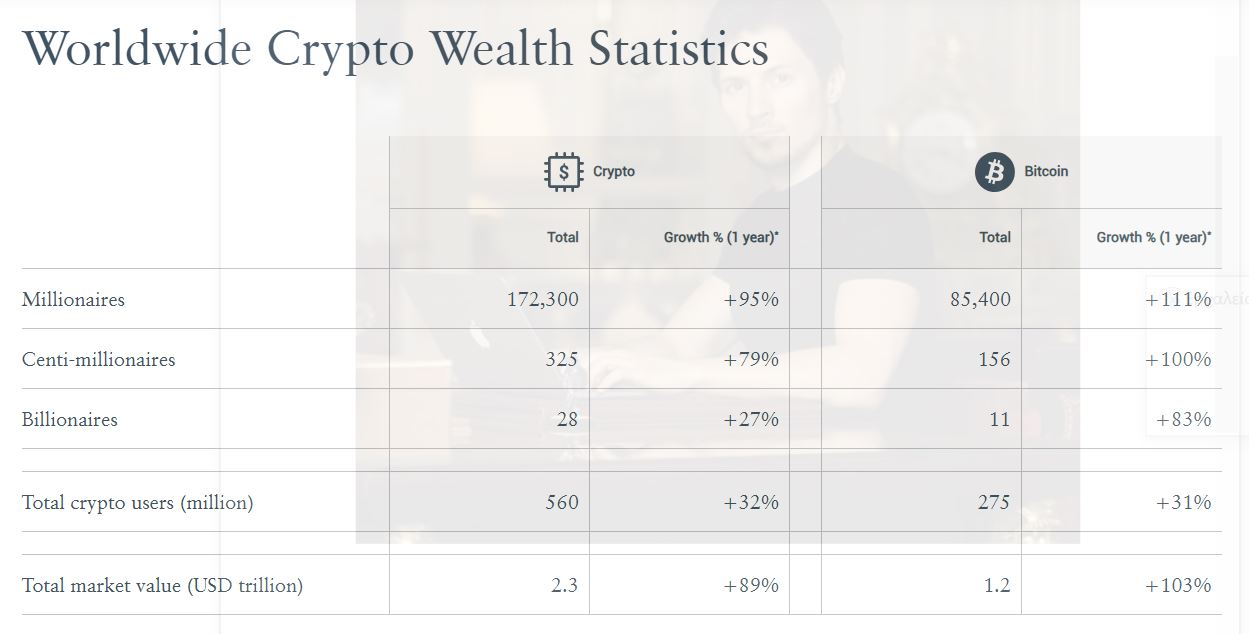Click the Crypto Growth % (1 year) header
Image resolution: width=1249 pixels, height=634 pixels.
(x=721, y=238)
